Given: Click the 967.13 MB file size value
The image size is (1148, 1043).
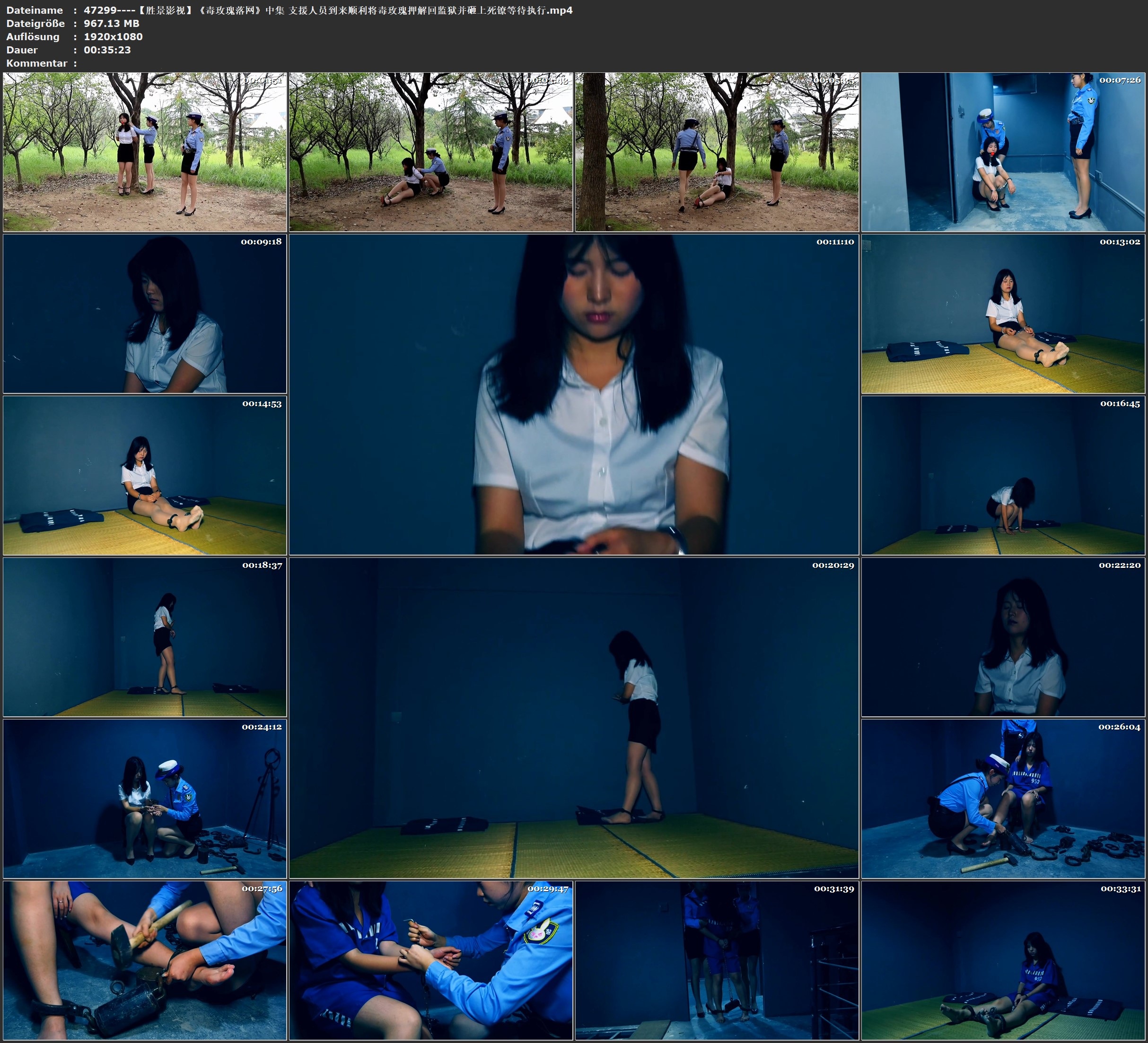Looking at the screenshot, I should pos(112,23).
